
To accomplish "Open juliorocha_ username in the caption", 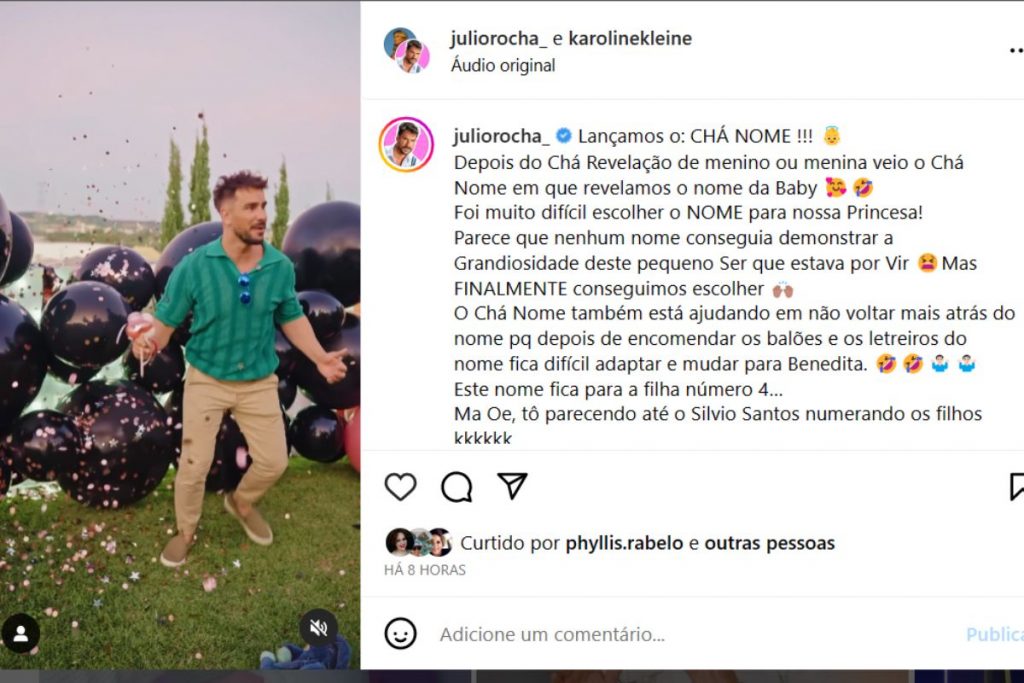I will (502, 136).
